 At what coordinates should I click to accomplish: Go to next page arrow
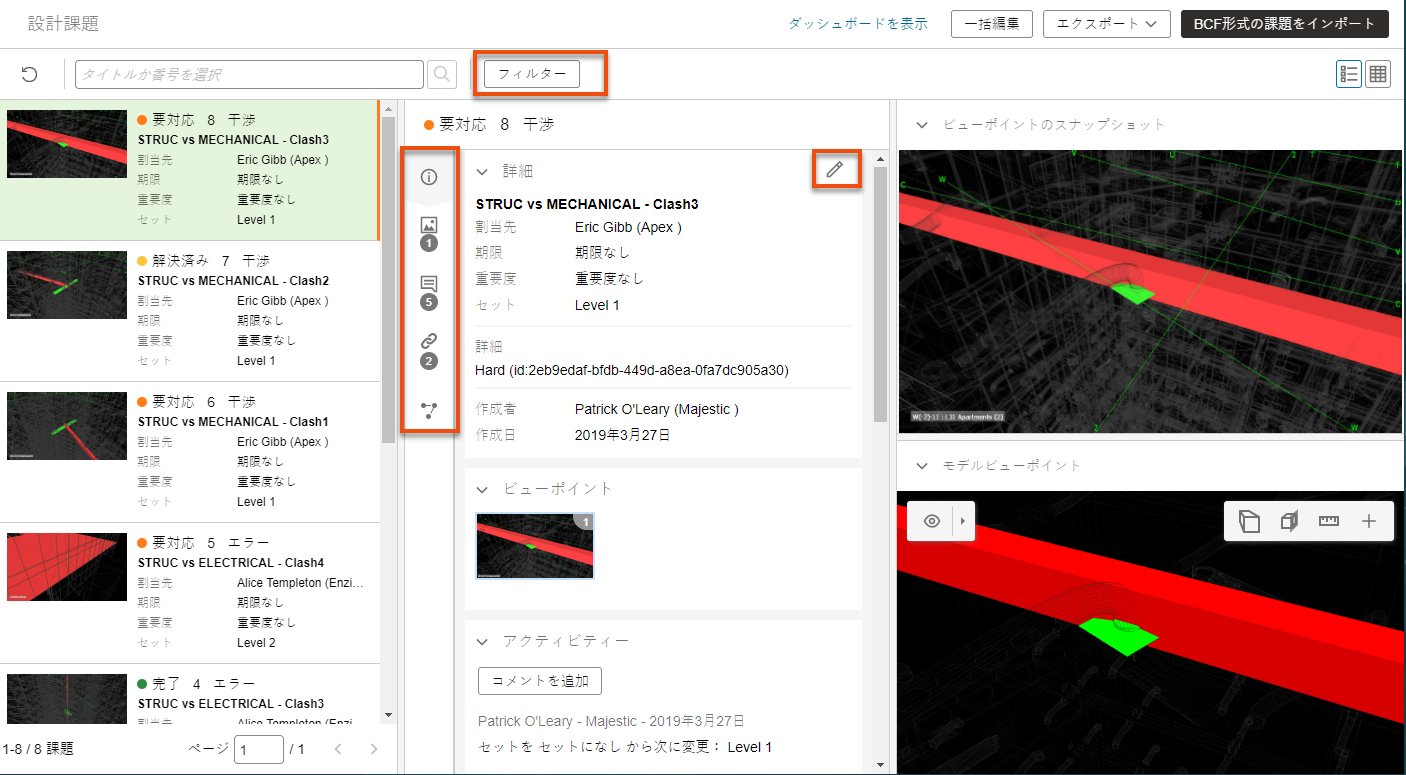[374, 749]
